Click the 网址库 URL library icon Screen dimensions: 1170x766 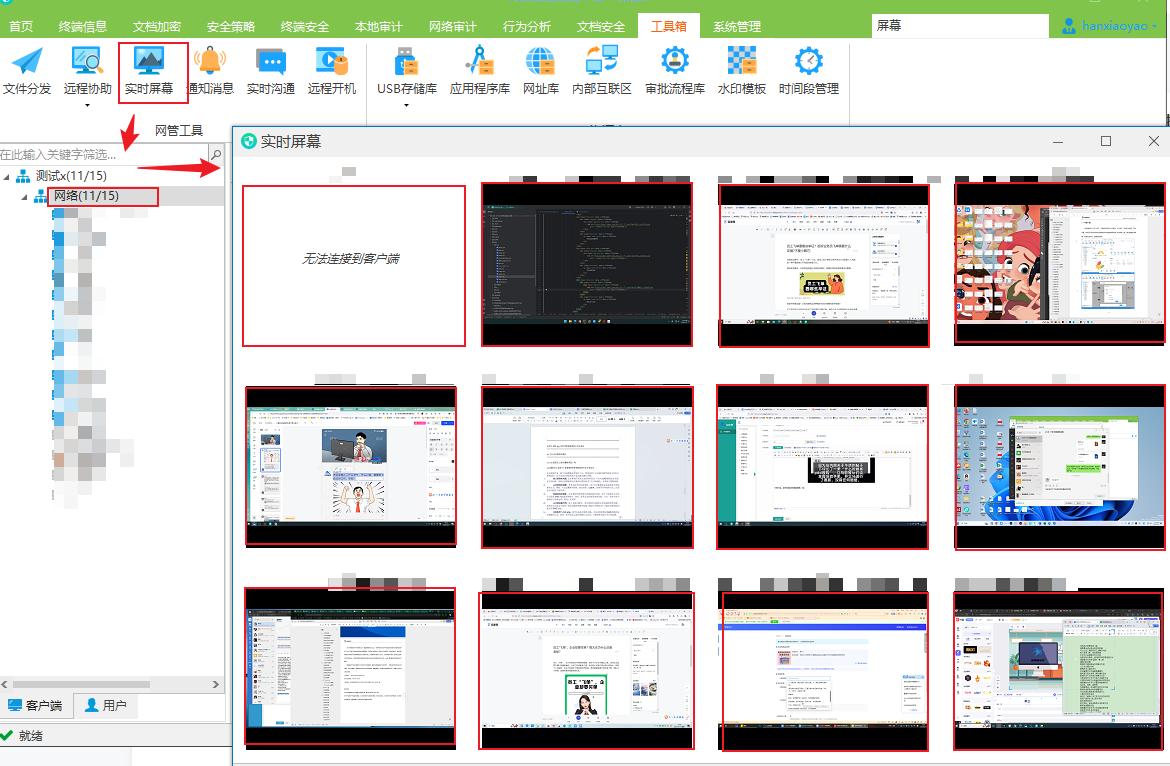click(x=541, y=70)
